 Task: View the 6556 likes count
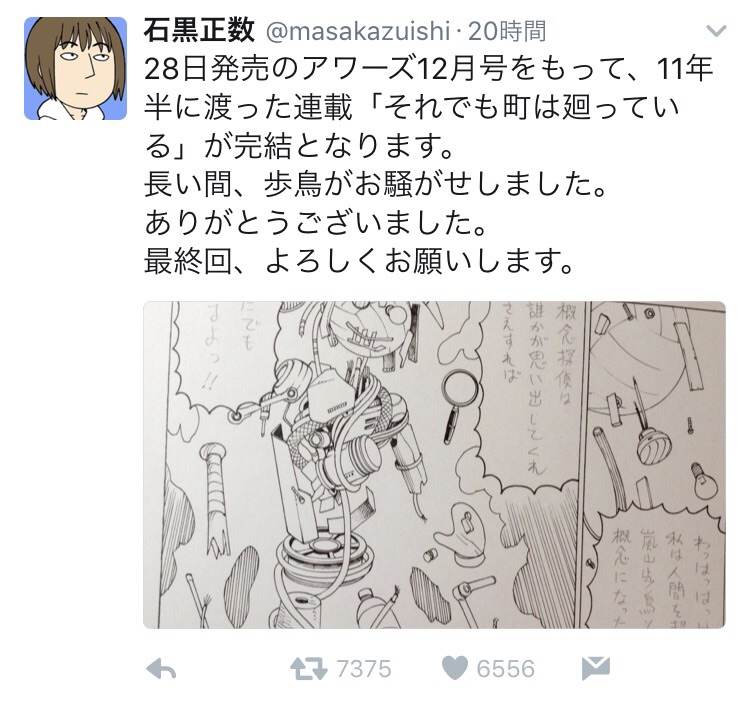pyautogui.click(x=506, y=669)
